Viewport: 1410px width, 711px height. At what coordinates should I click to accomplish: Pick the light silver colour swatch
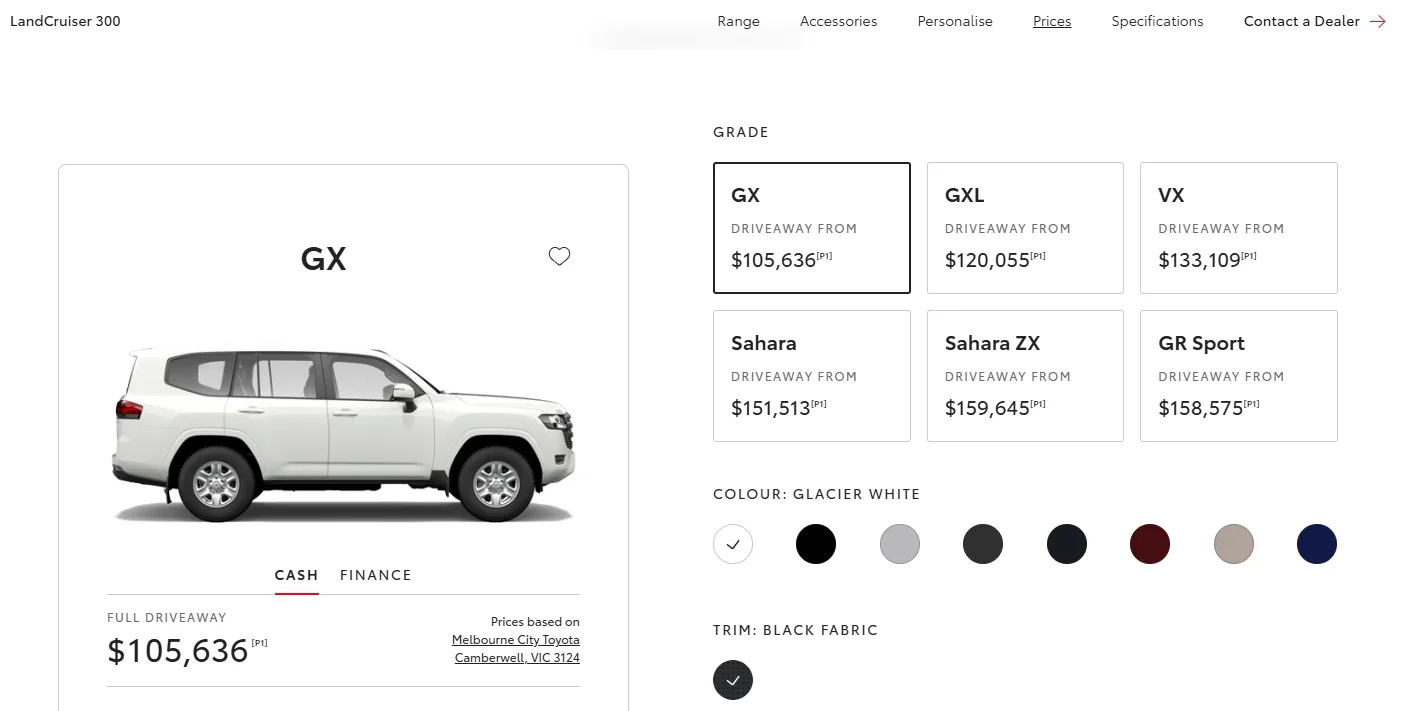[x=900, y=544]
